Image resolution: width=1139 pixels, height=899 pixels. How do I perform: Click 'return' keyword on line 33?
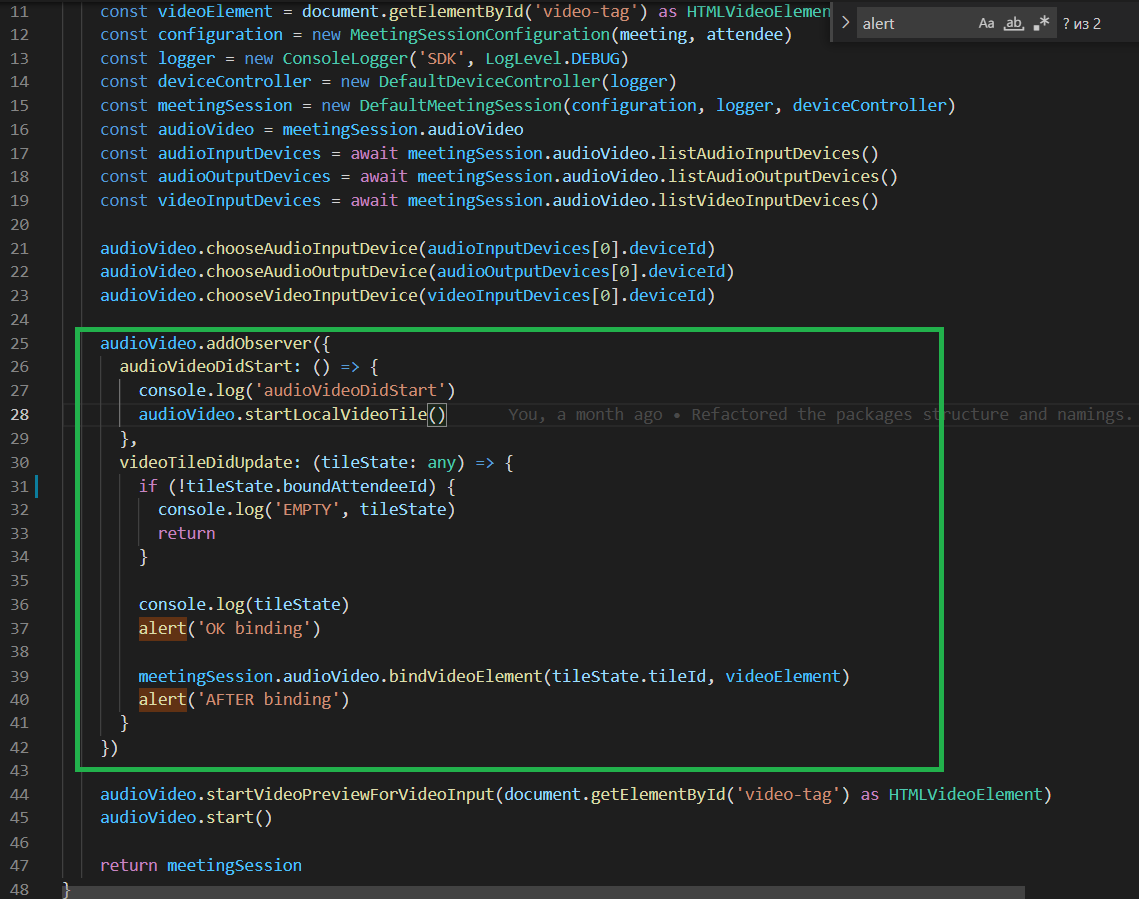point(187,534)
